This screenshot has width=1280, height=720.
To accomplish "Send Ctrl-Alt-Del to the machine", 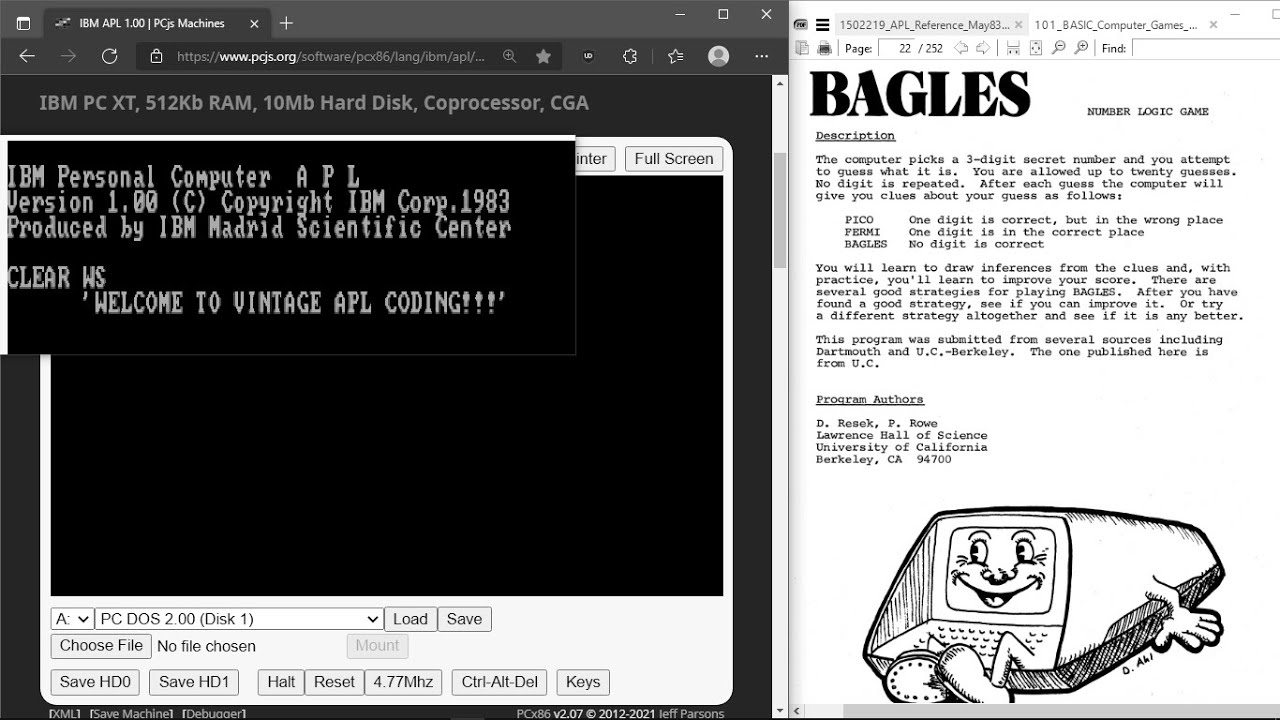I will tap(499, 682).
